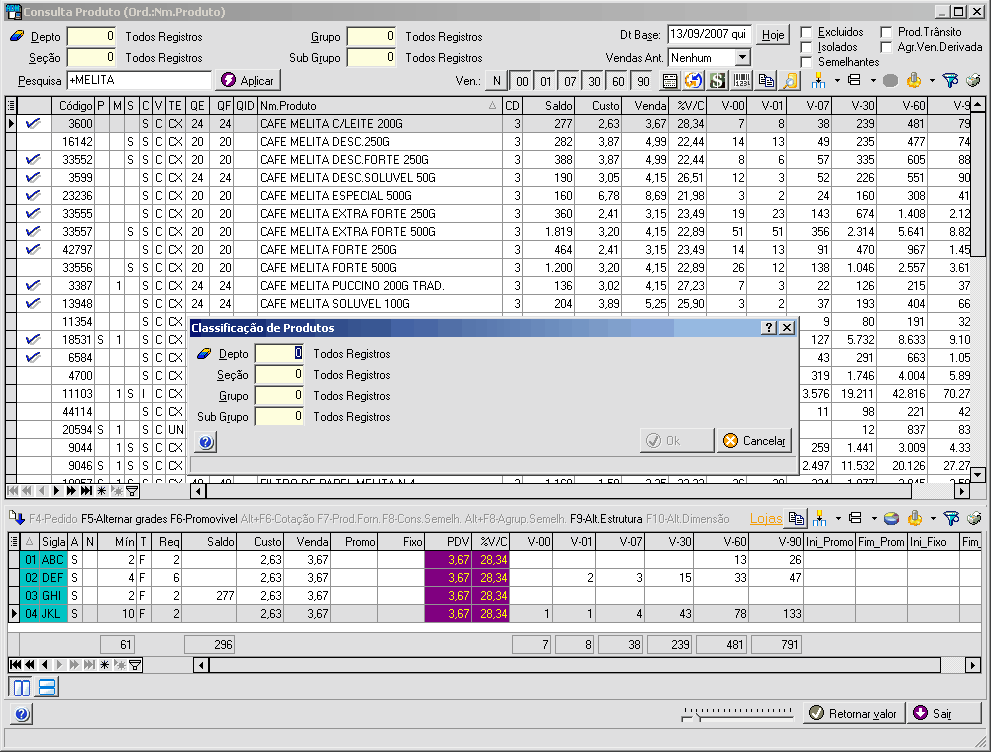Click the F5-Alternar grades shortcut
This screenshot has width=991, height=752.
(124, 519)
